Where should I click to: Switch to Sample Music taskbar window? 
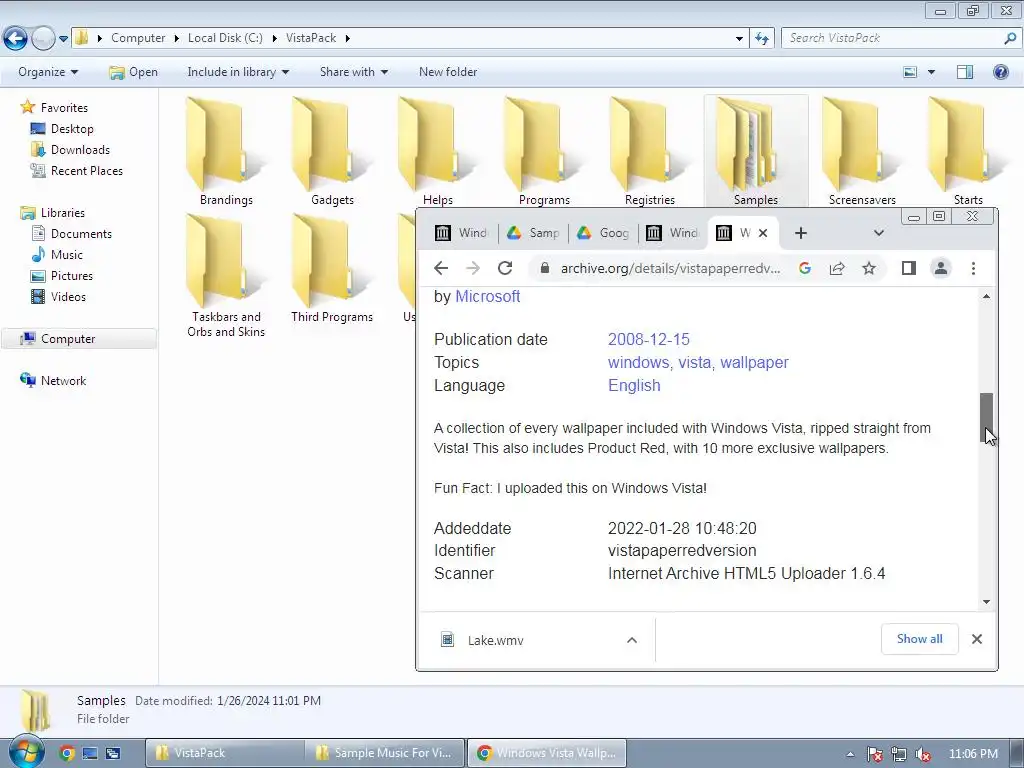coord(385,753)
